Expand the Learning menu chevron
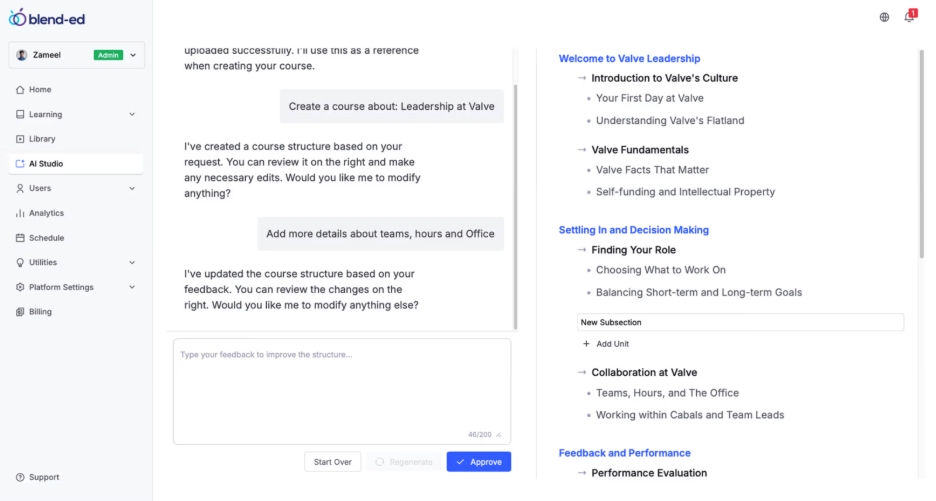This screenshot has width=936, height=501. point(132,115)
